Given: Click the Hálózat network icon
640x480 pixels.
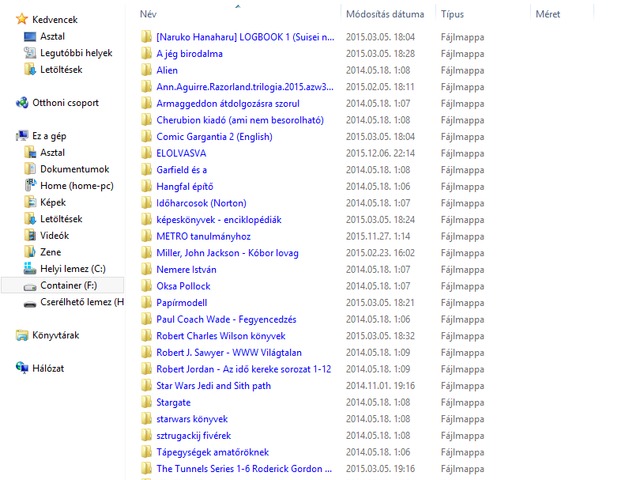Looking at the screenshot, I should tap(22, 367).
